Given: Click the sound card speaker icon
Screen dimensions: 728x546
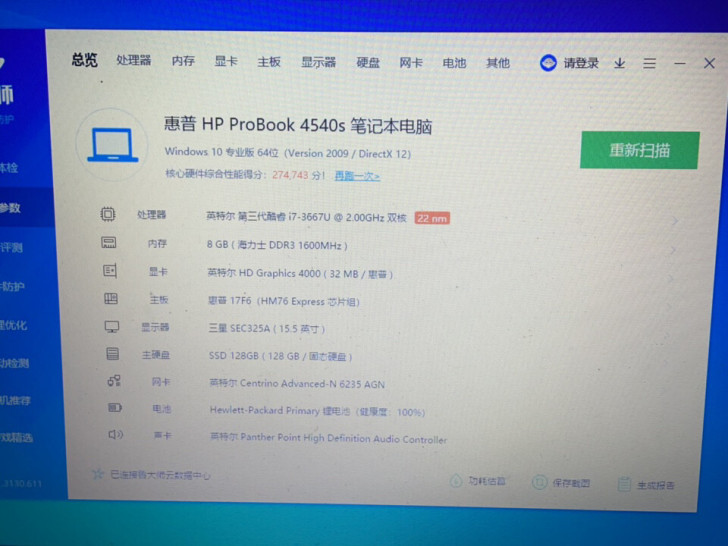Looking at the screenshot, I should (x=116, y=435).
